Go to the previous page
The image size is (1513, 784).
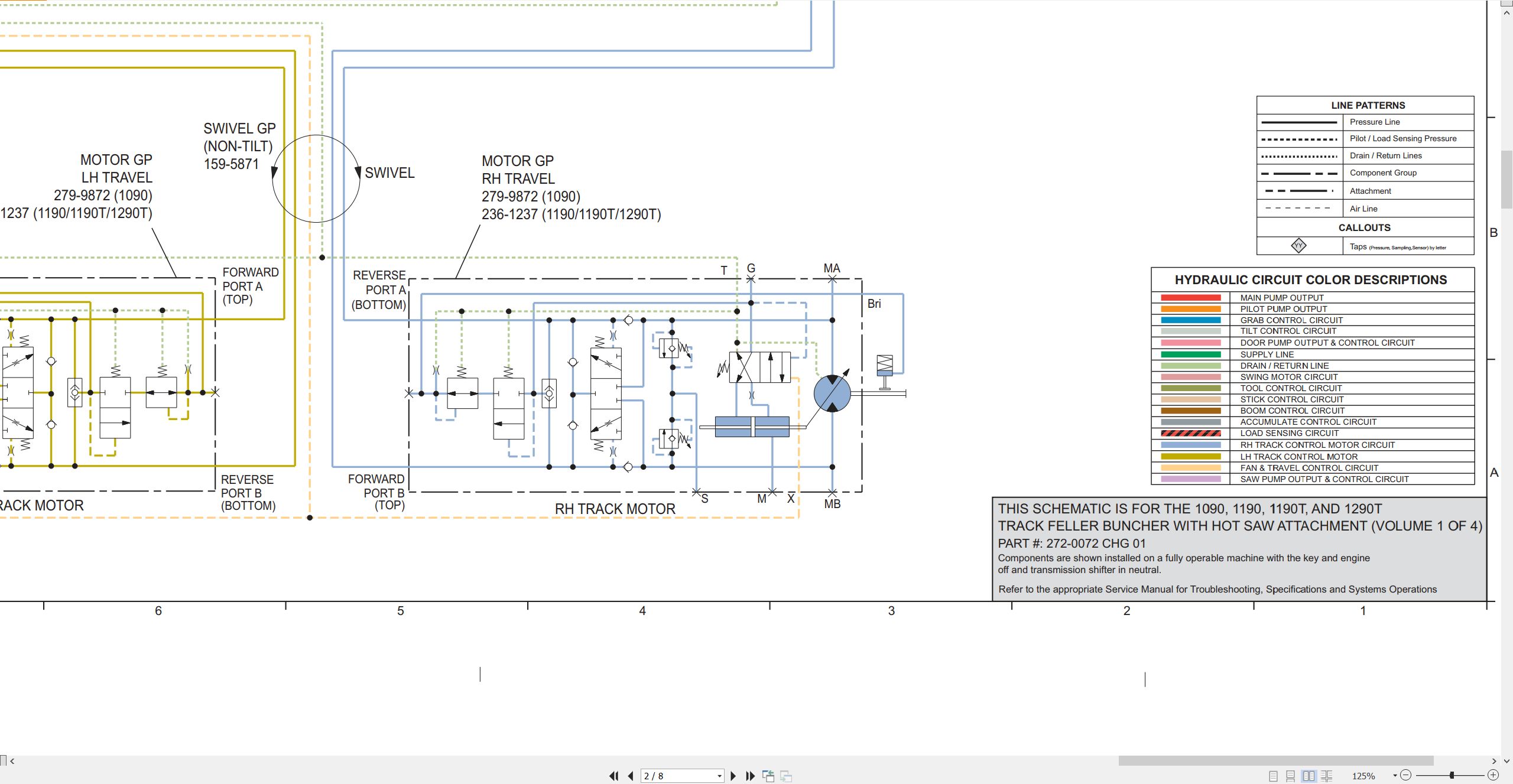[x=631, y=776]
